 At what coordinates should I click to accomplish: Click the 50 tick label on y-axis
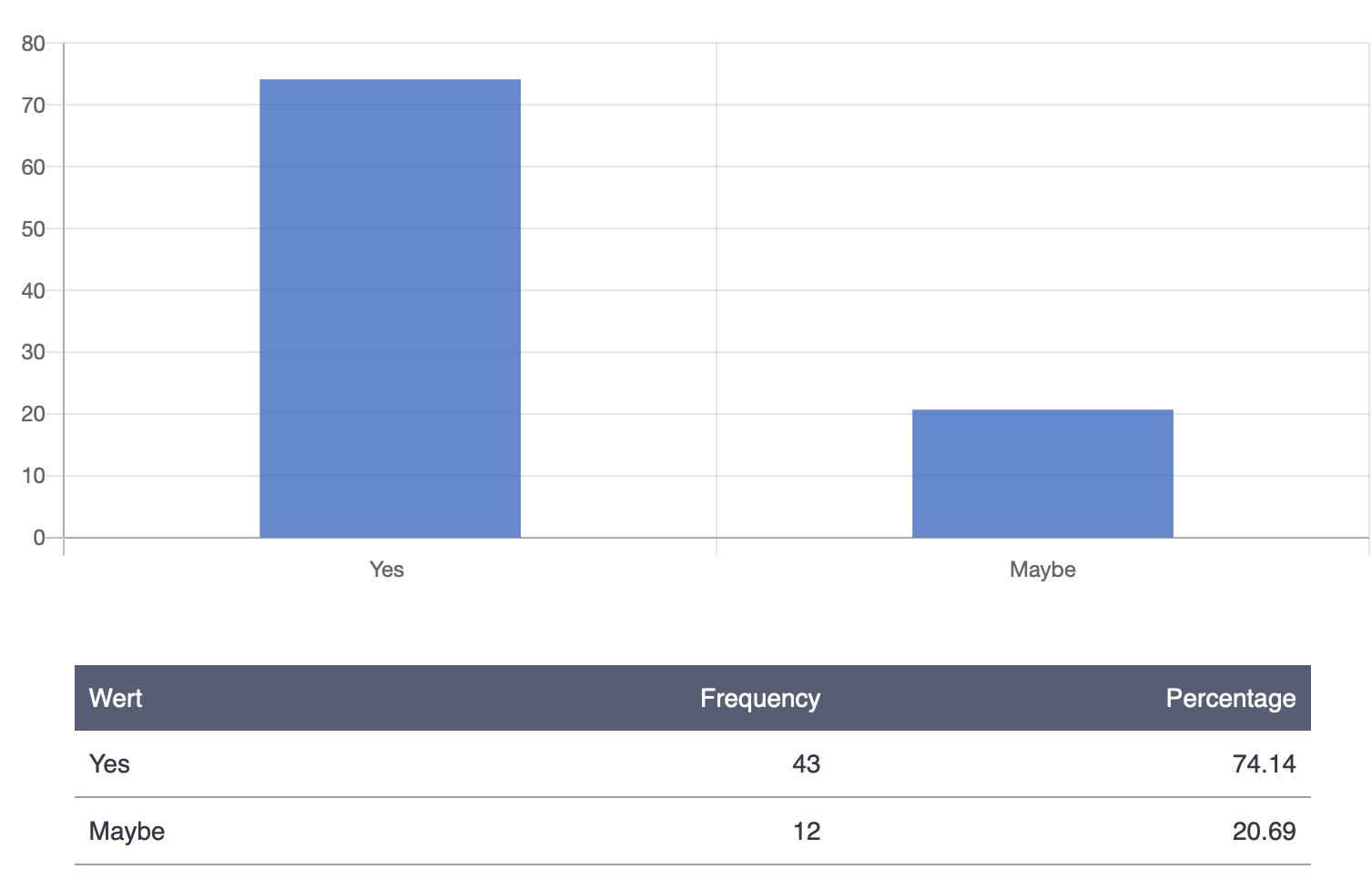click(34, 229)
